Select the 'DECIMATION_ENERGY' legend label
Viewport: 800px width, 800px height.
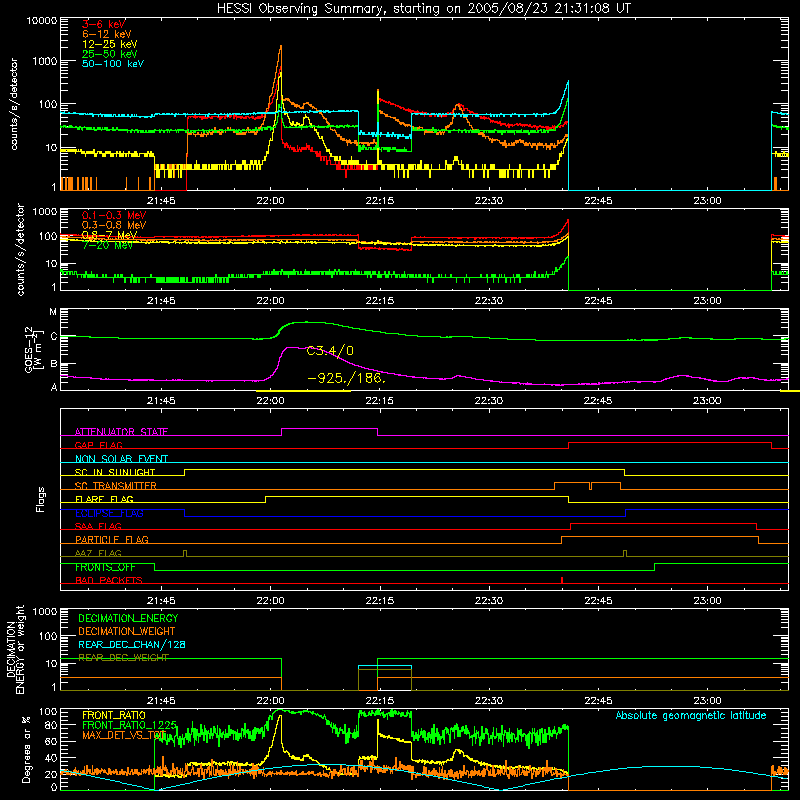pos(128,618)
